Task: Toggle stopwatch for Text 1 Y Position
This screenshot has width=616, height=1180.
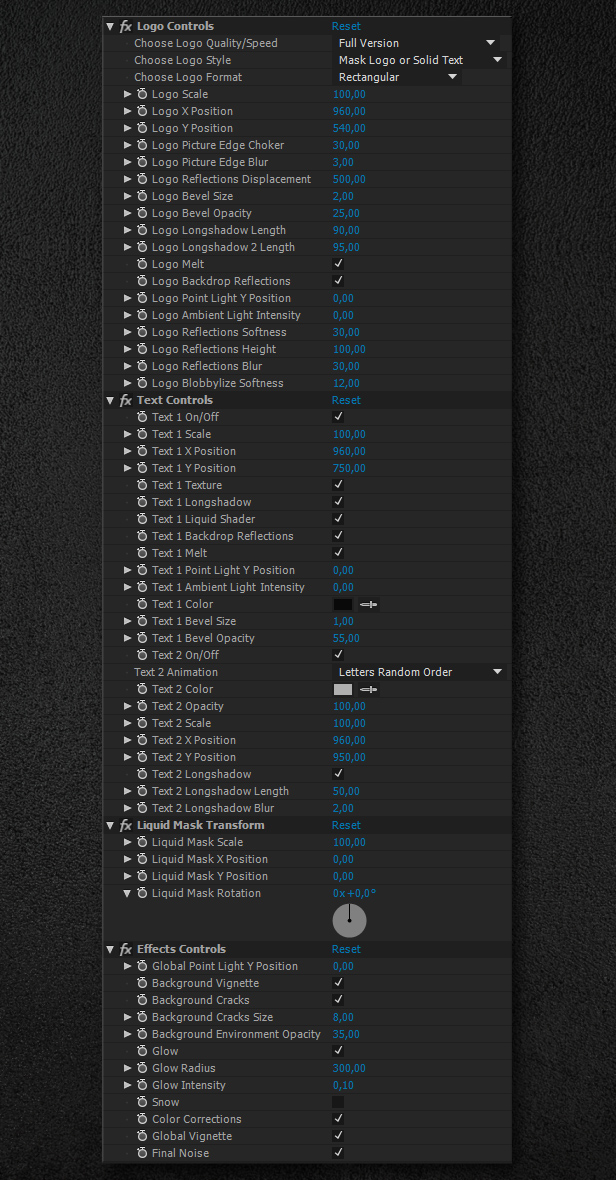Action: pos(142,468)
